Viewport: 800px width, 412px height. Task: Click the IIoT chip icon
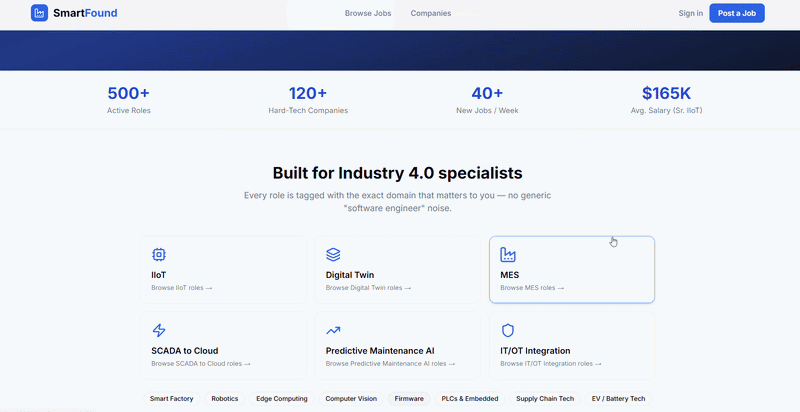(159, 254)
